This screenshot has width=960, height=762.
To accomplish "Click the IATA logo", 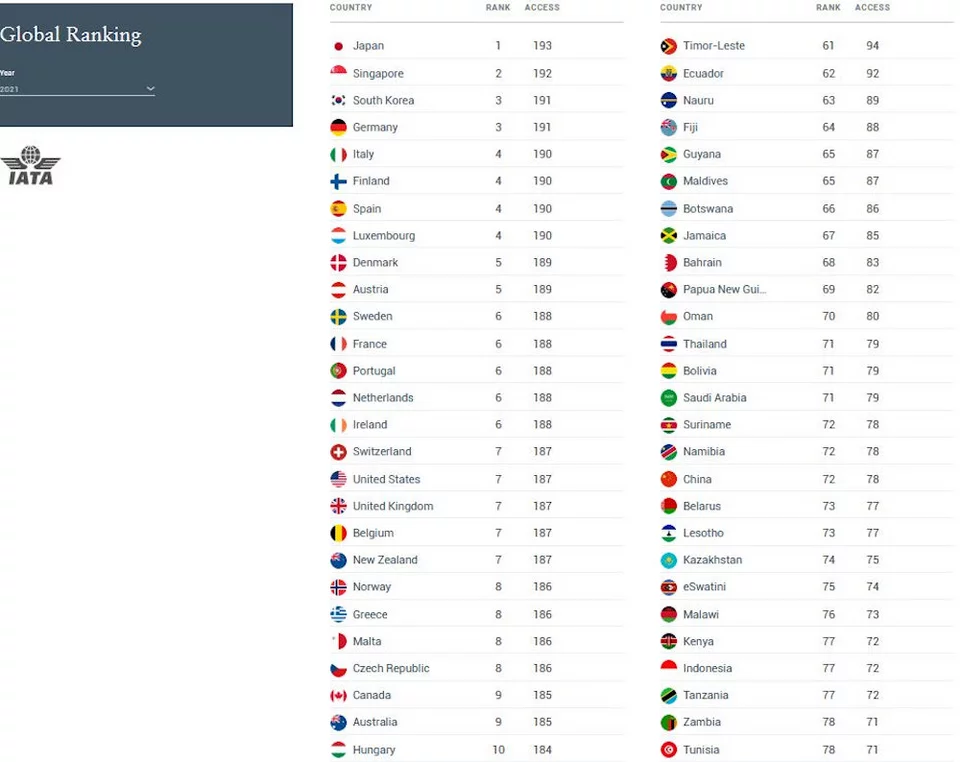I will 30,165.
